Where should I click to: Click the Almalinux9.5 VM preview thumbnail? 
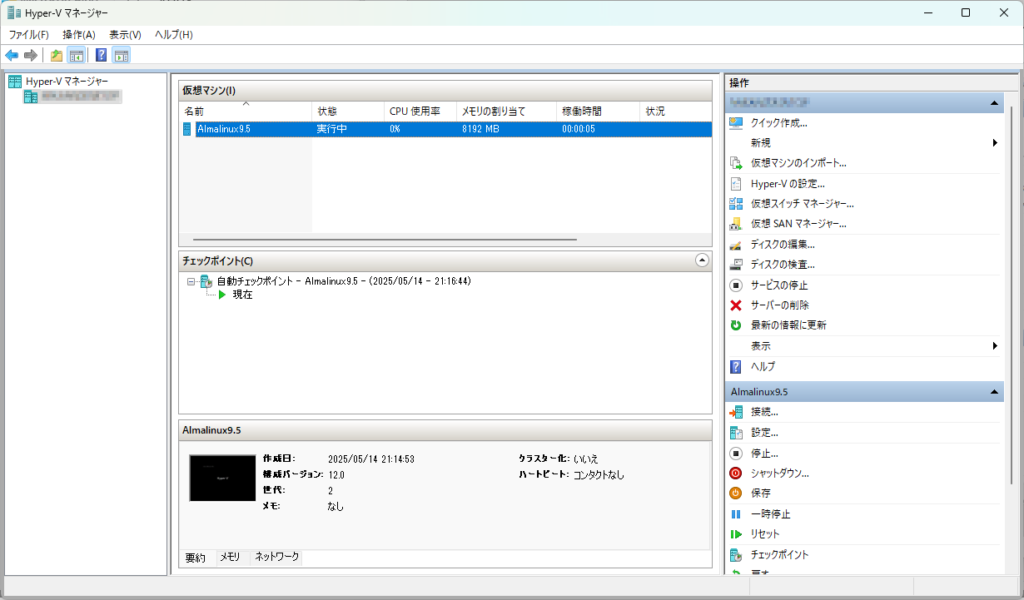[222, 478]
